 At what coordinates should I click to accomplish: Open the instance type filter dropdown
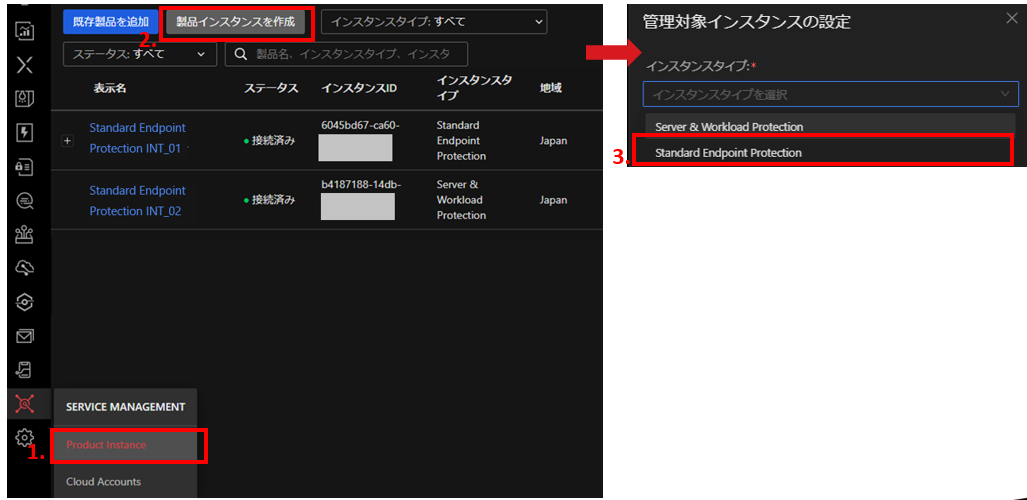(x=433, y=21)
